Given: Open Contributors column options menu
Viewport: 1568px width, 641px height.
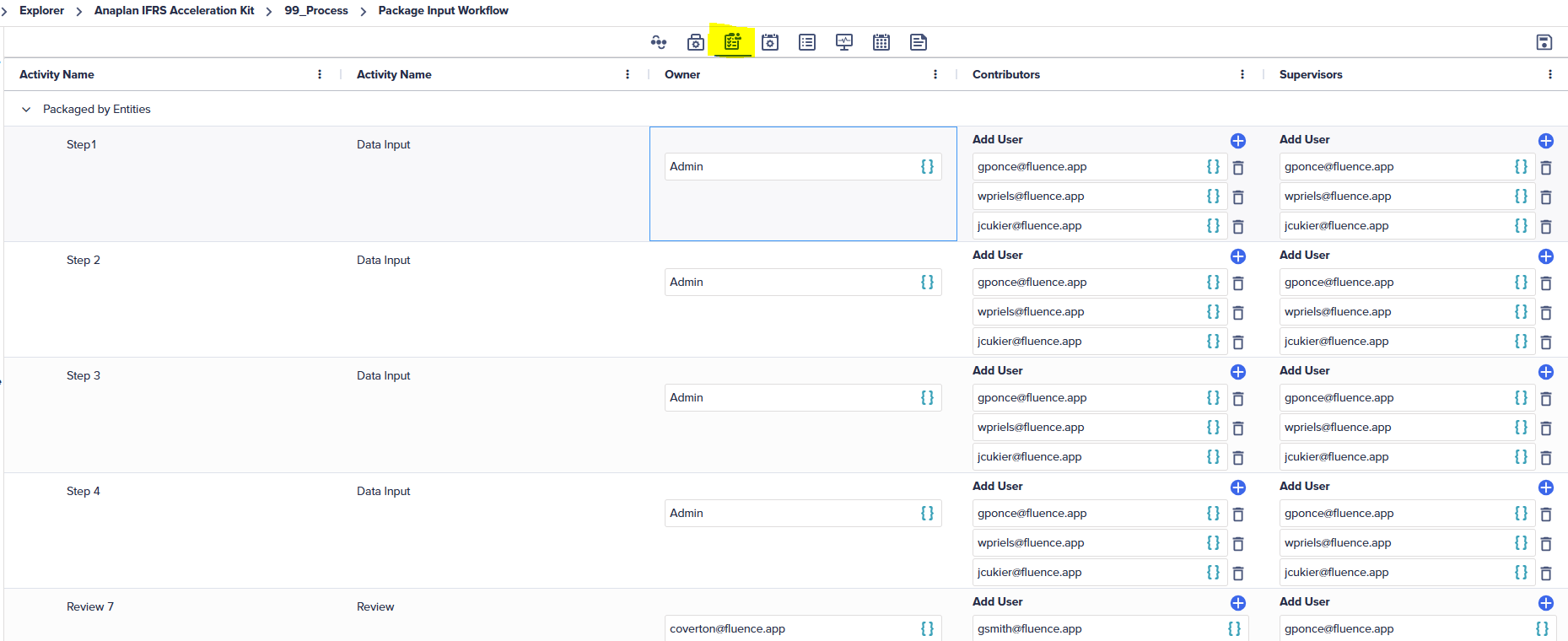Looking at the screenshot, I should tap(1242, 74).
